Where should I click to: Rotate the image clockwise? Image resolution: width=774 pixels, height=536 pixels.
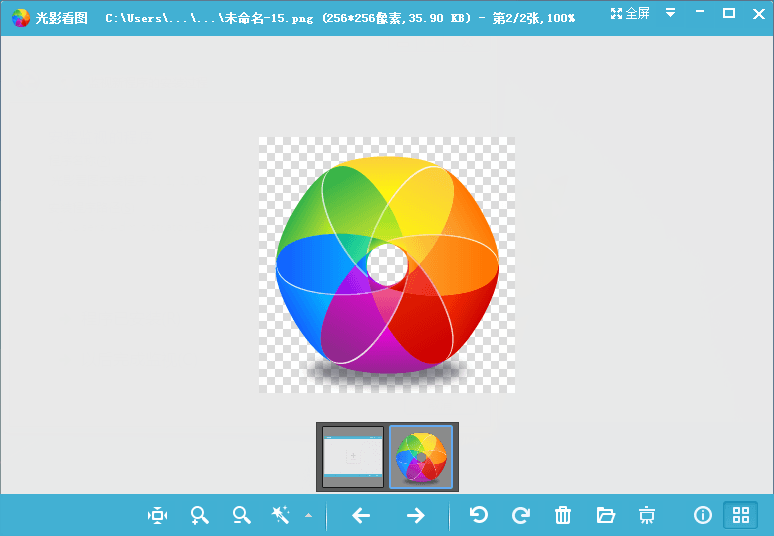pos(521,515)
